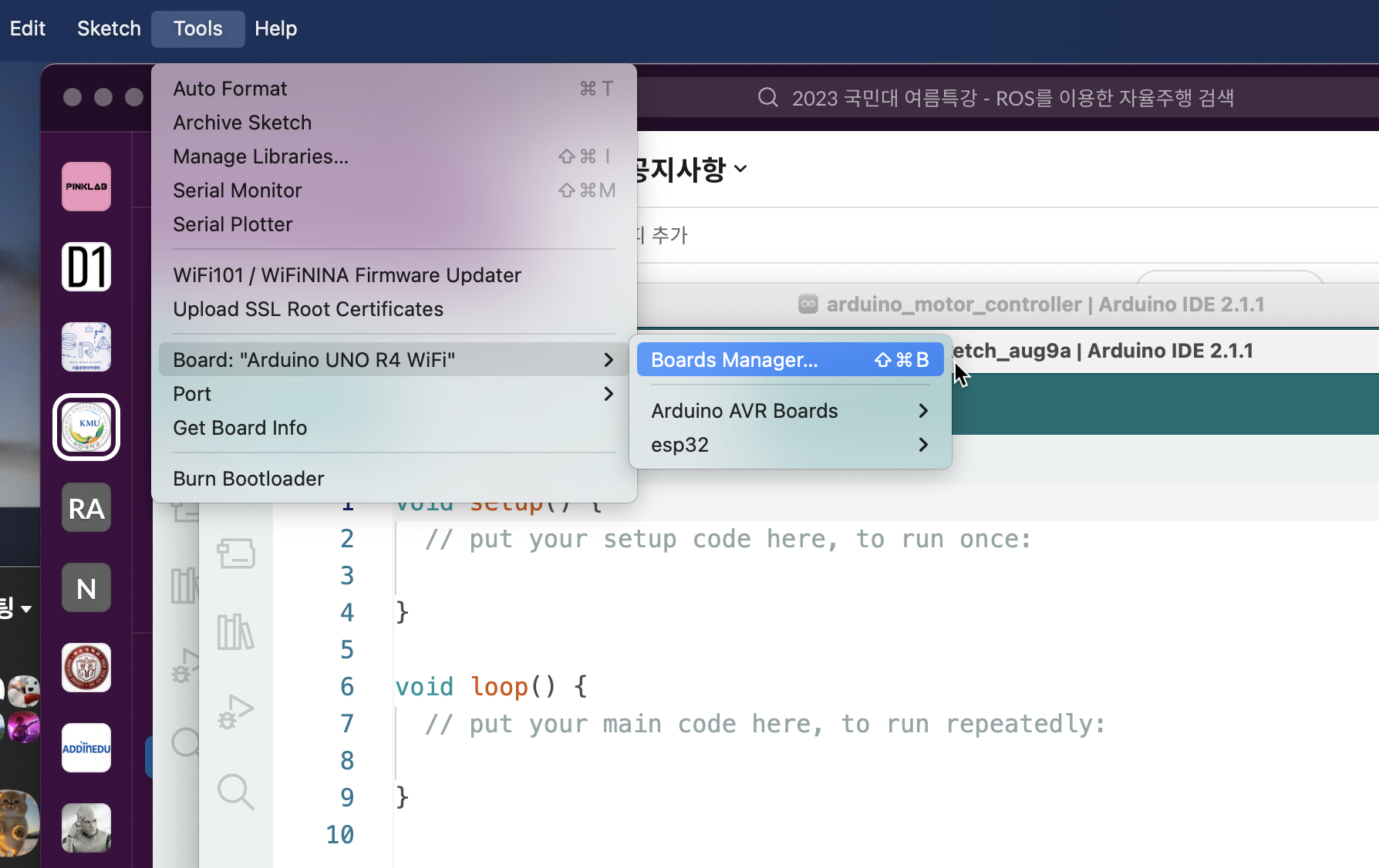
Task: Open the robot statue workspace icon
Action: (x=86, y=828)
